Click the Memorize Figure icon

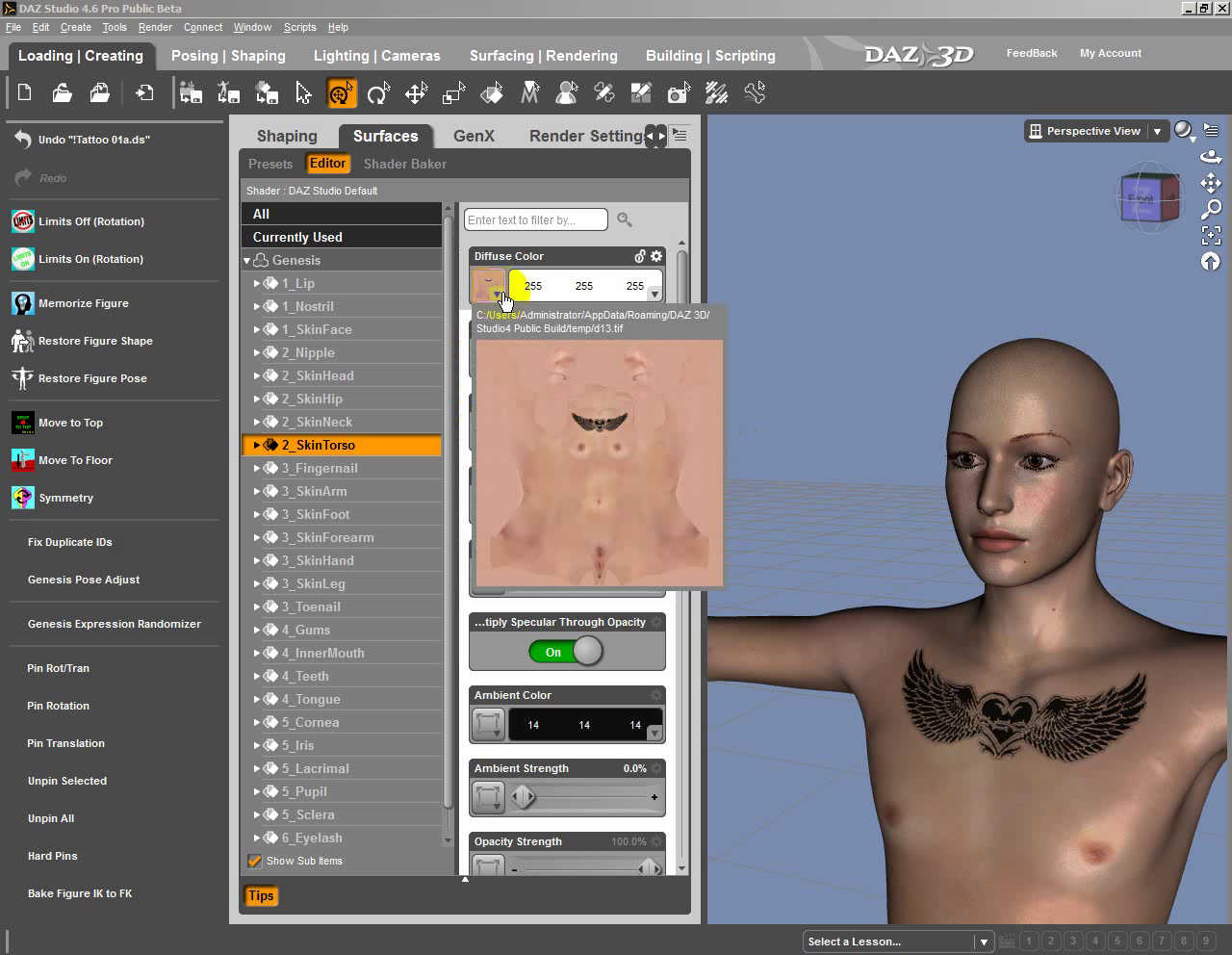pyautogui.click(x=23, y=303)
